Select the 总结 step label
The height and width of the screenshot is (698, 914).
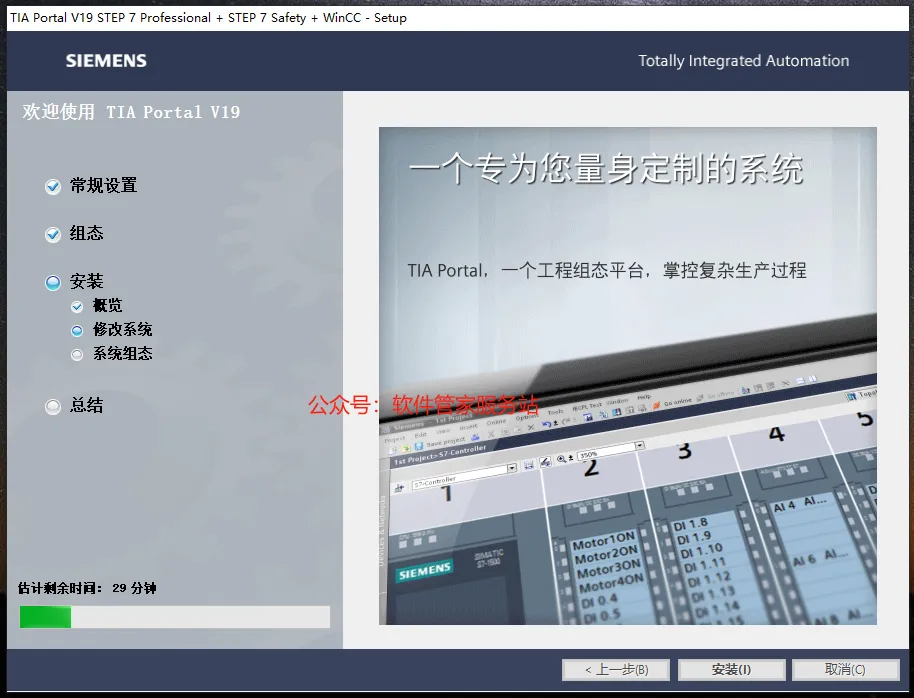[87, 405]
